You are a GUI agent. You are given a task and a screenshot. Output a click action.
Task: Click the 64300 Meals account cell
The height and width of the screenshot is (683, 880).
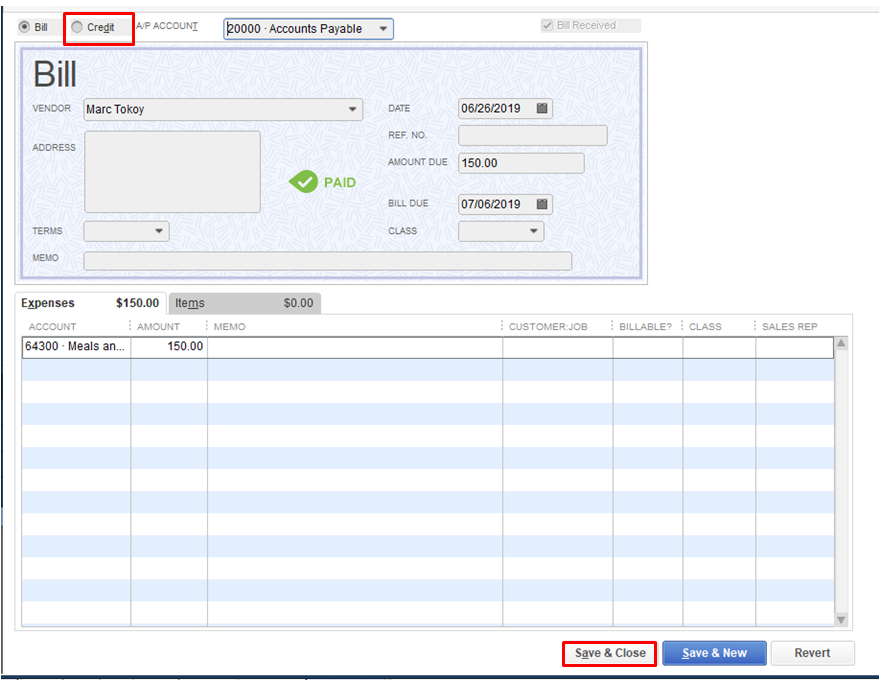(x=76, y=347)
